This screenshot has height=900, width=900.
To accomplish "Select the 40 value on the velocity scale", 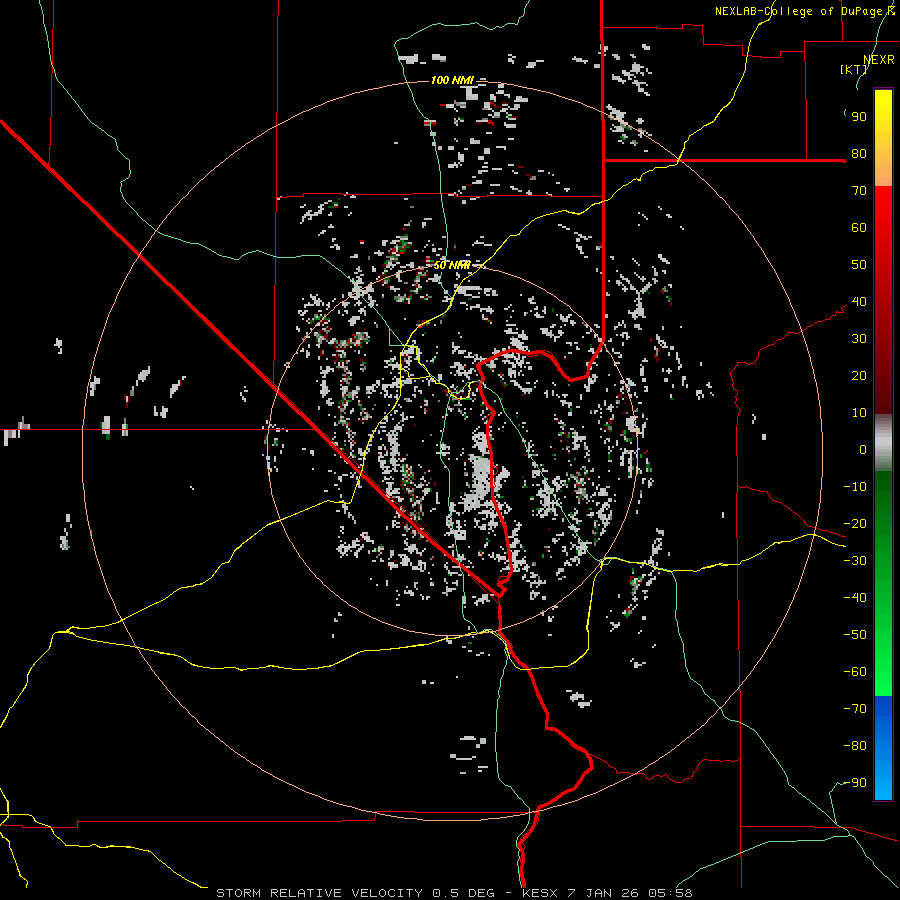I will (859, 302).
